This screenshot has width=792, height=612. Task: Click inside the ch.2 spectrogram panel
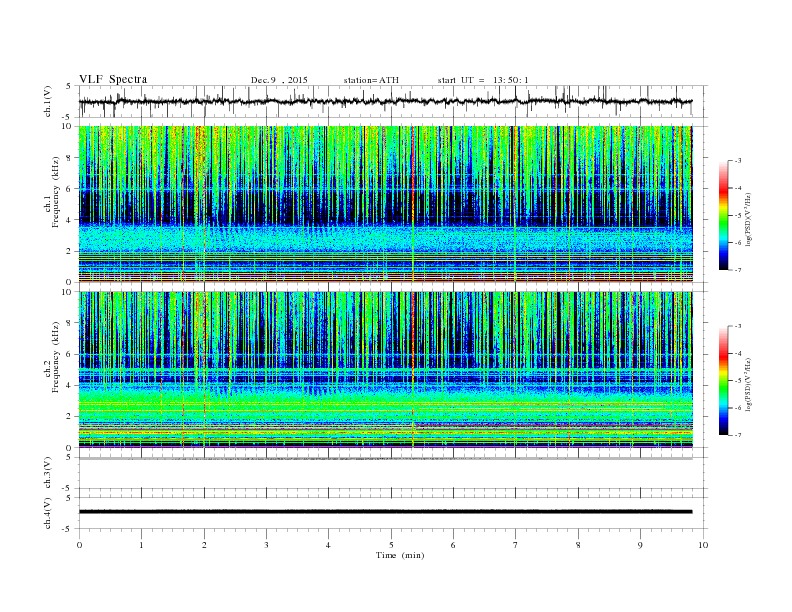[x=385, y=370]
